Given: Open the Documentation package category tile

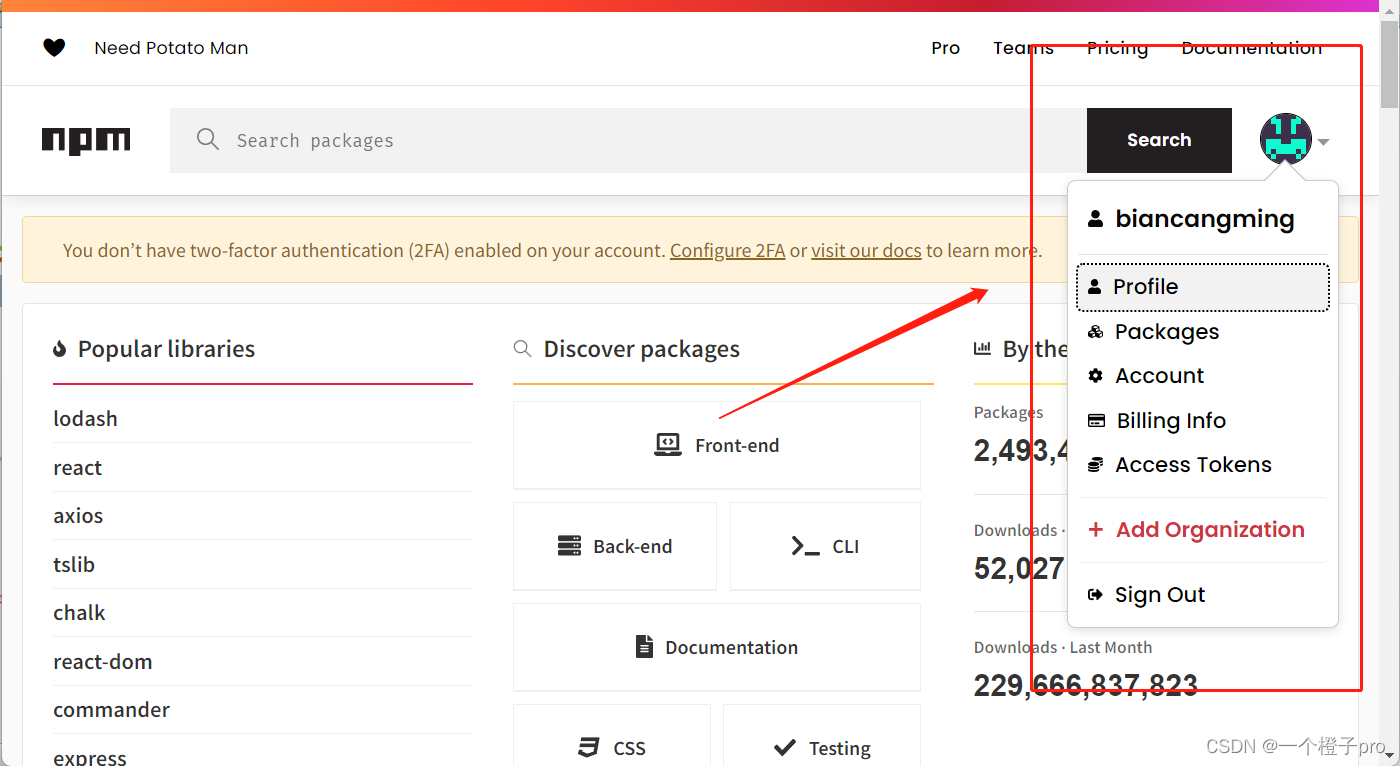Looking at the screenshot, I should pyautogui.click(x=717, y=647).
